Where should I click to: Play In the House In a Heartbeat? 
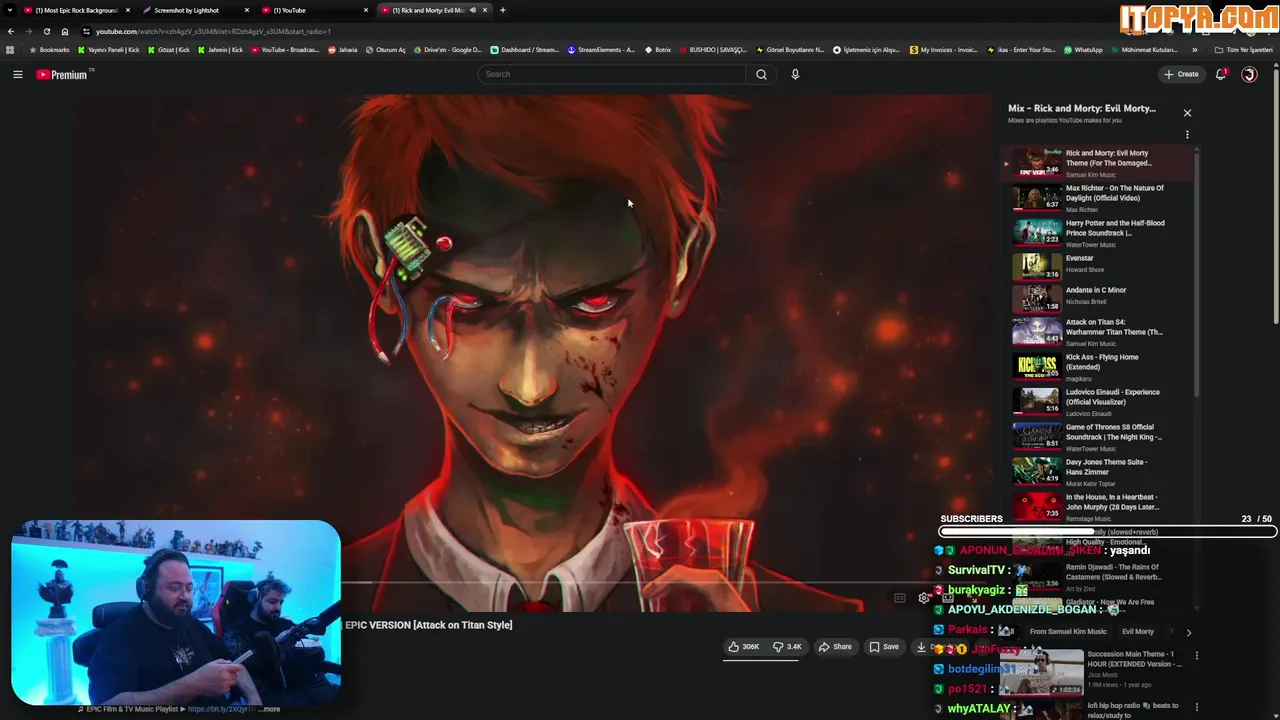(1098, 507)
